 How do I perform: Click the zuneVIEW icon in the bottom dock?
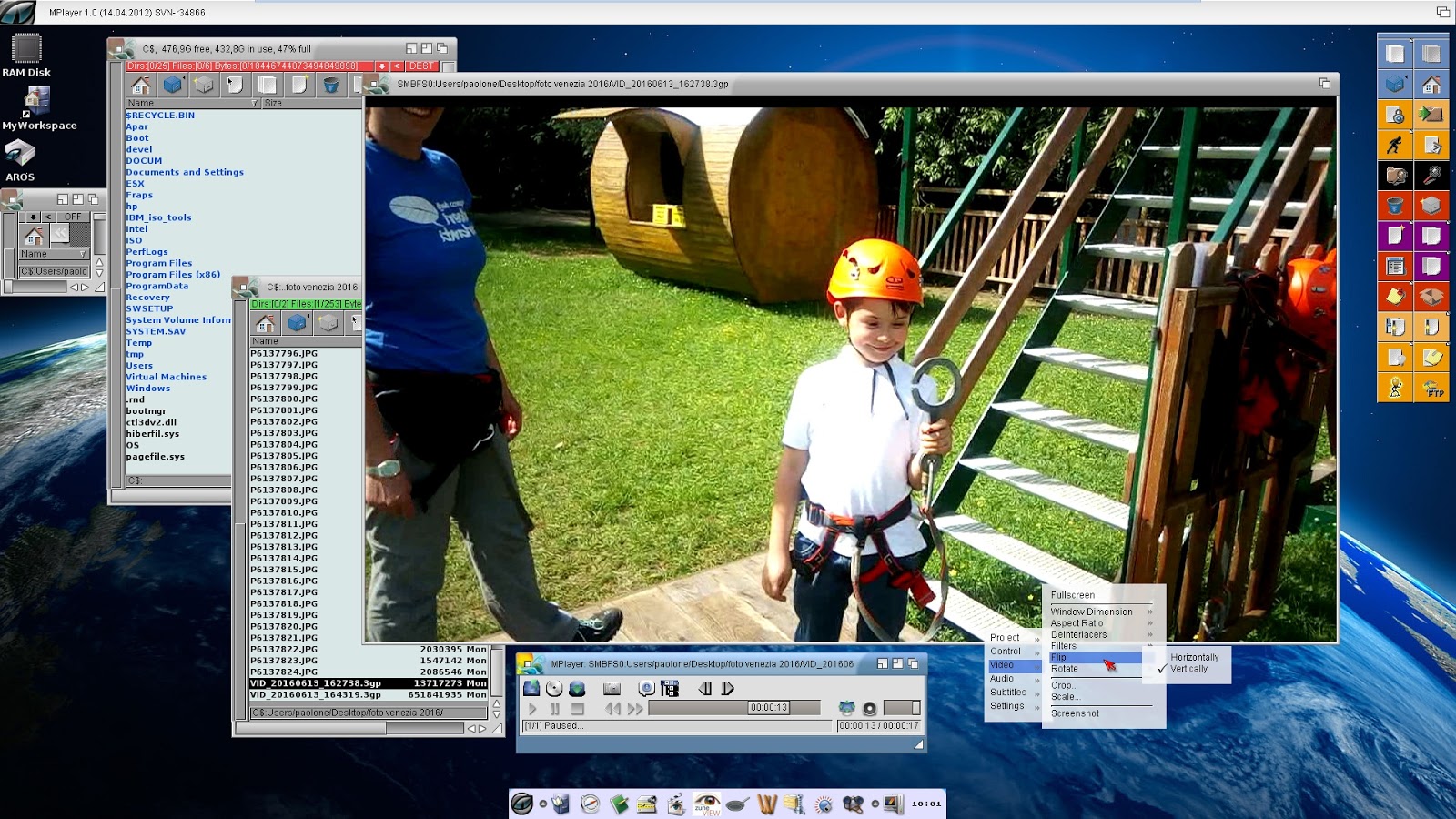(x=707, y=804)
